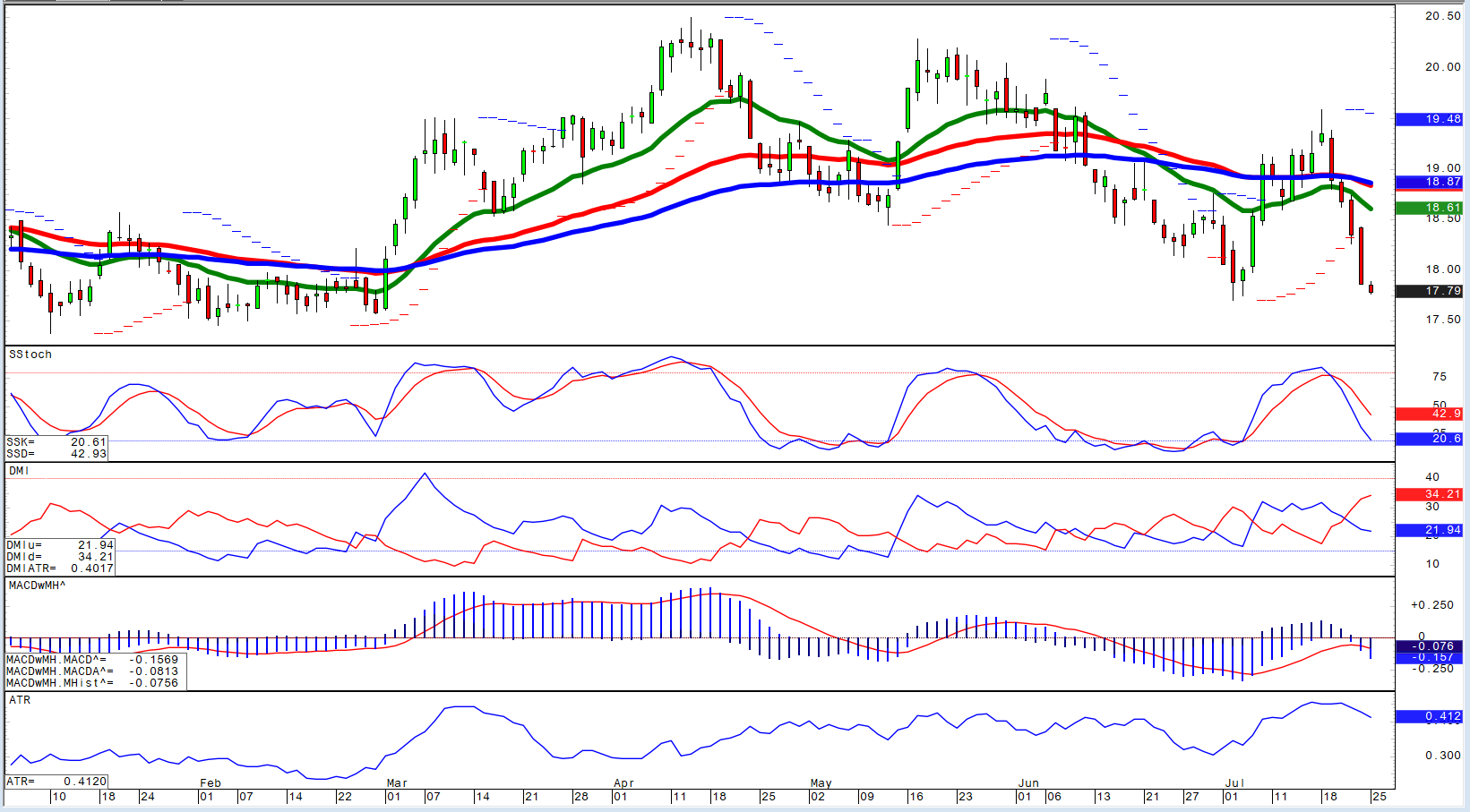
Task: Click the Jun month label
Action: tap(1028, 783)
